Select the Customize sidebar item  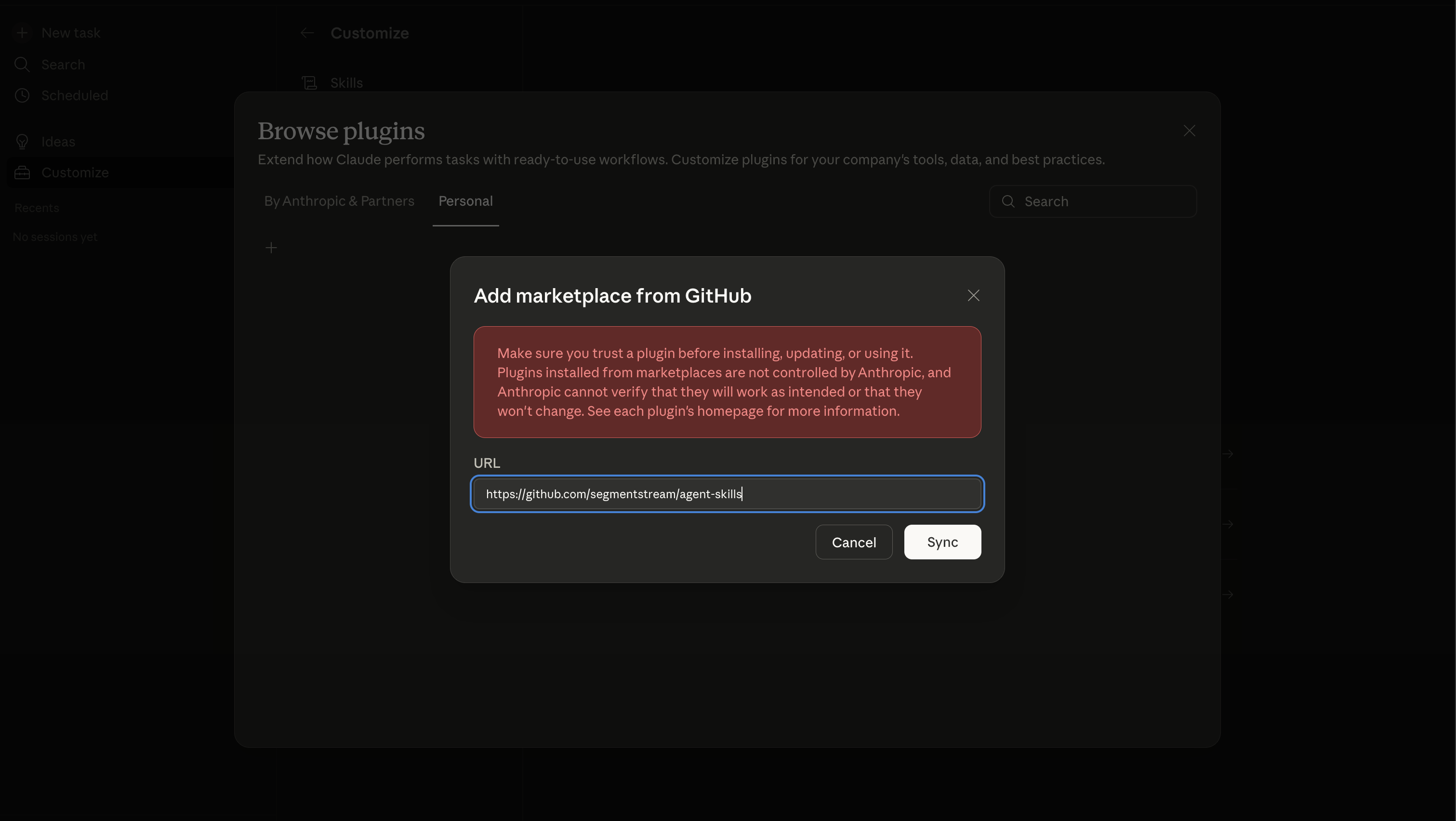[75, 172]
